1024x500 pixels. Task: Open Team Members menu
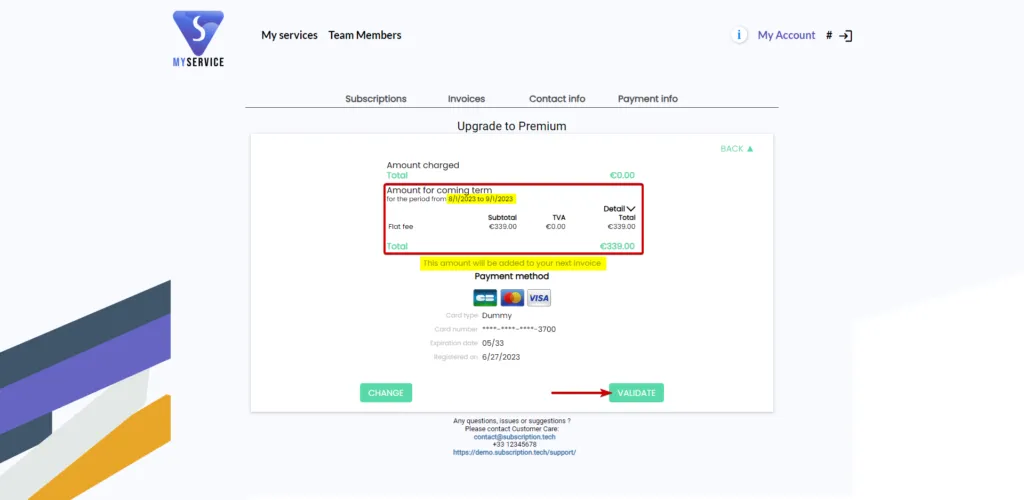click(x=364, y=35)
